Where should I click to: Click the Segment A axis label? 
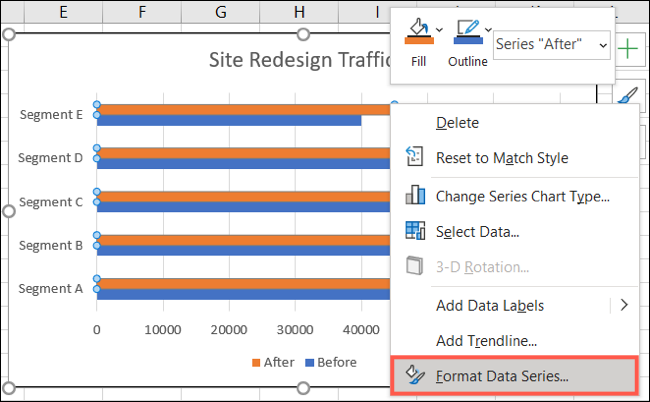(x=51, y=288)
